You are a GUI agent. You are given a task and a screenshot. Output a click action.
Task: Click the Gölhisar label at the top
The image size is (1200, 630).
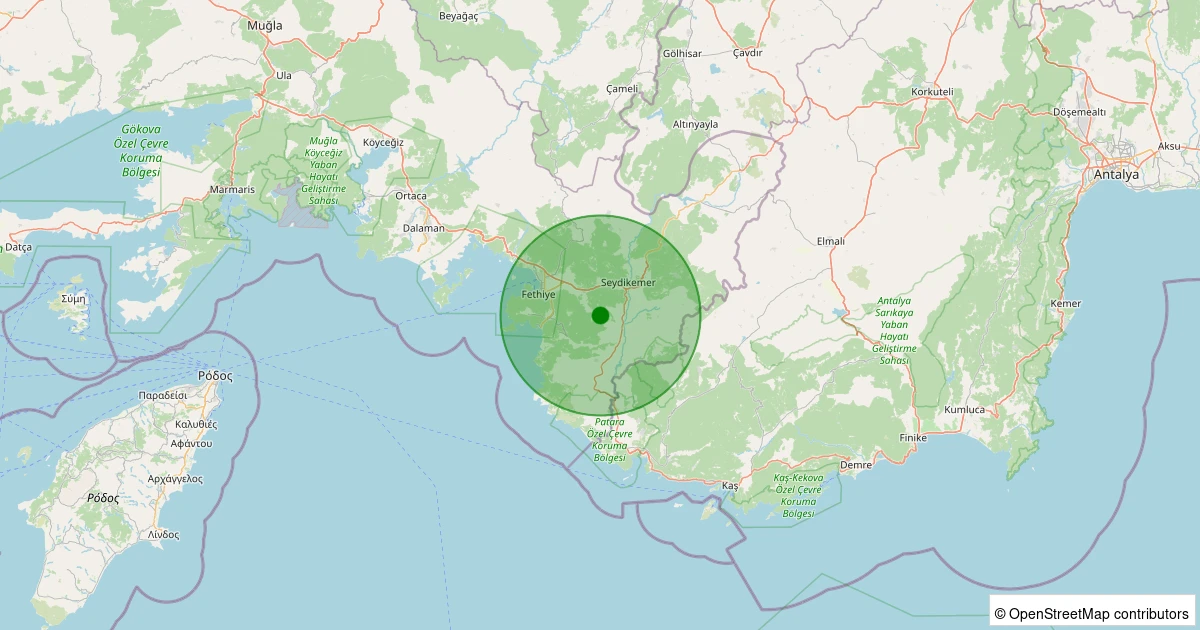(680, 53)
